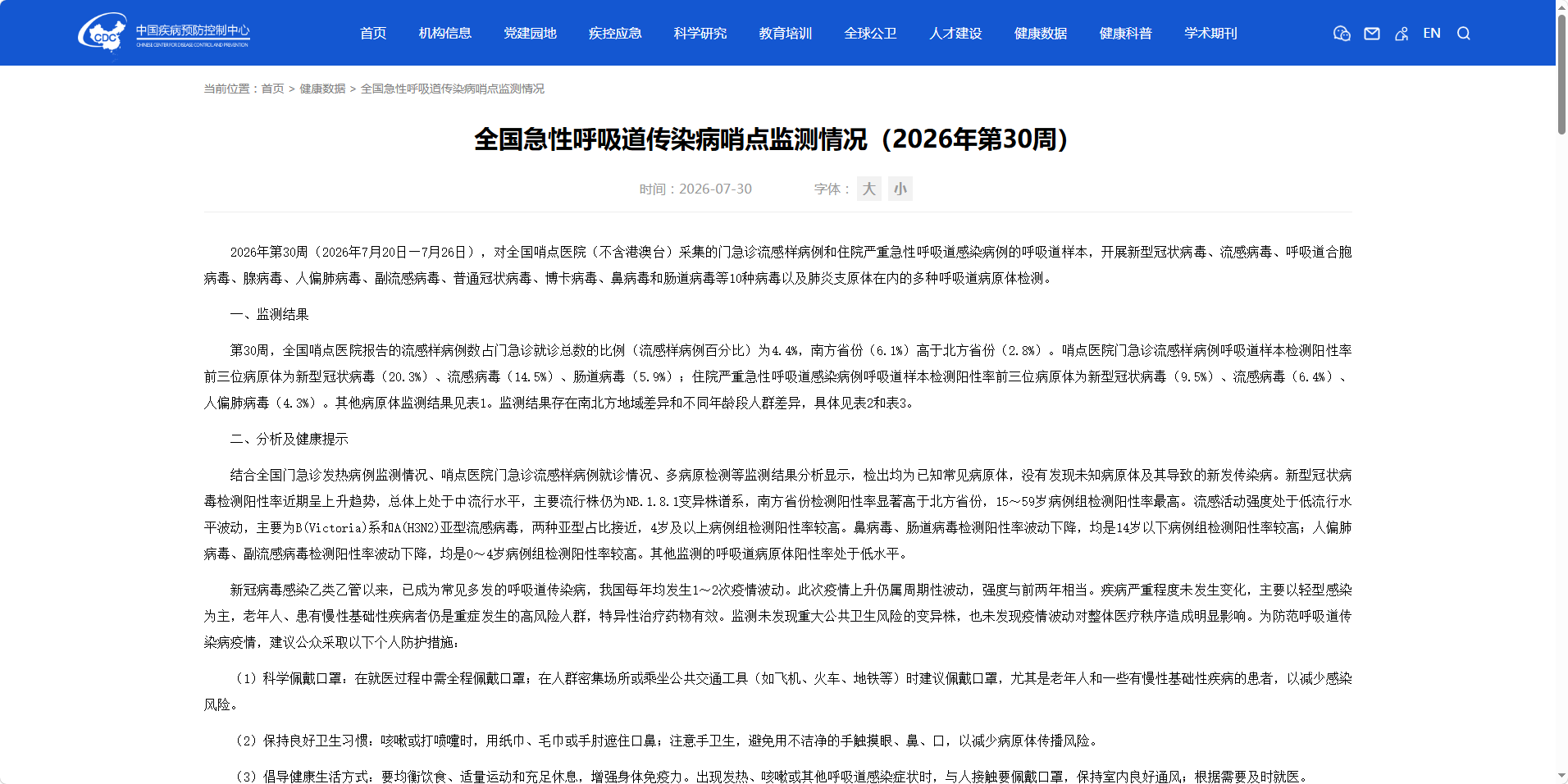The image size is (1568, 784).
Task: Open 疾控应急 navigation menu
Action: click(x=615, y=34)
